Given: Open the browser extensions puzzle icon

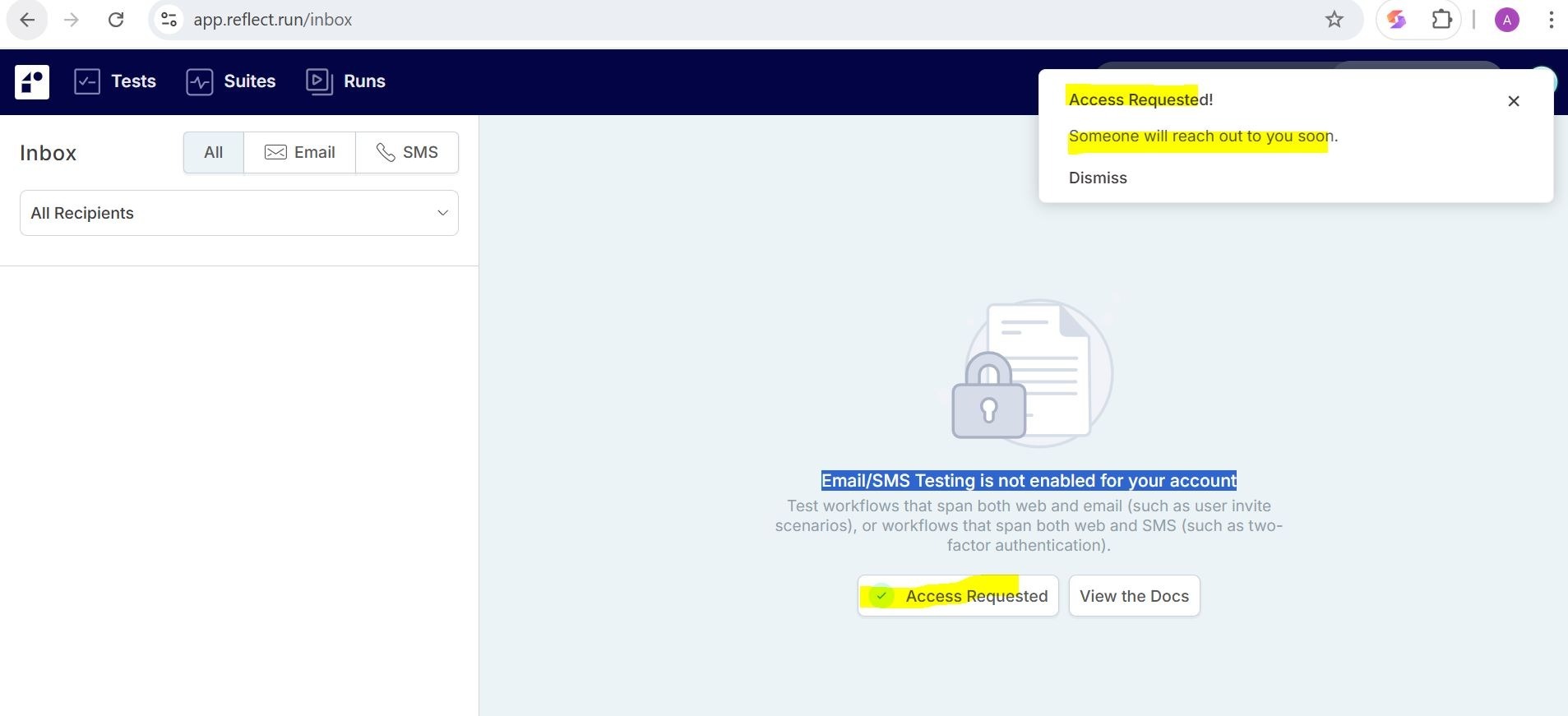Looking at the screenshot, I should tap(1441, 20).
